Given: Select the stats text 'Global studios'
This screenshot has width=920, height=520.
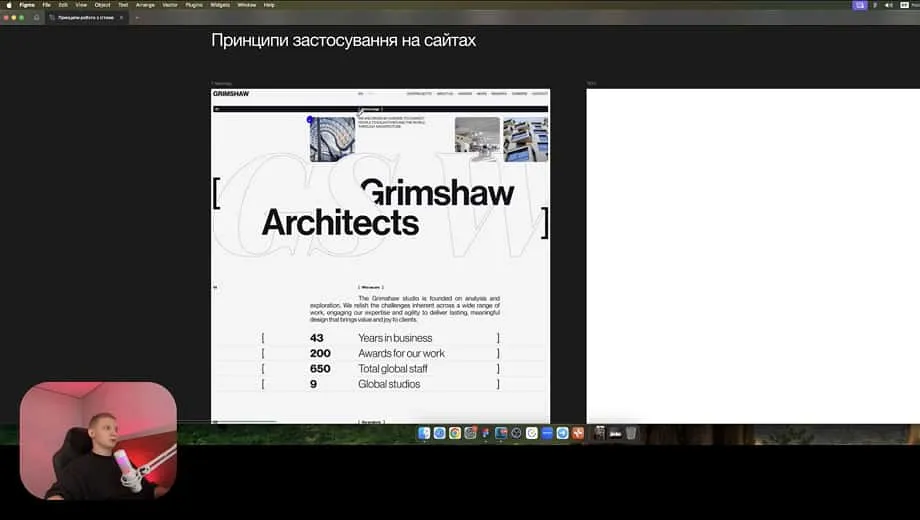Looking at the screenshot, I should 389,384.
